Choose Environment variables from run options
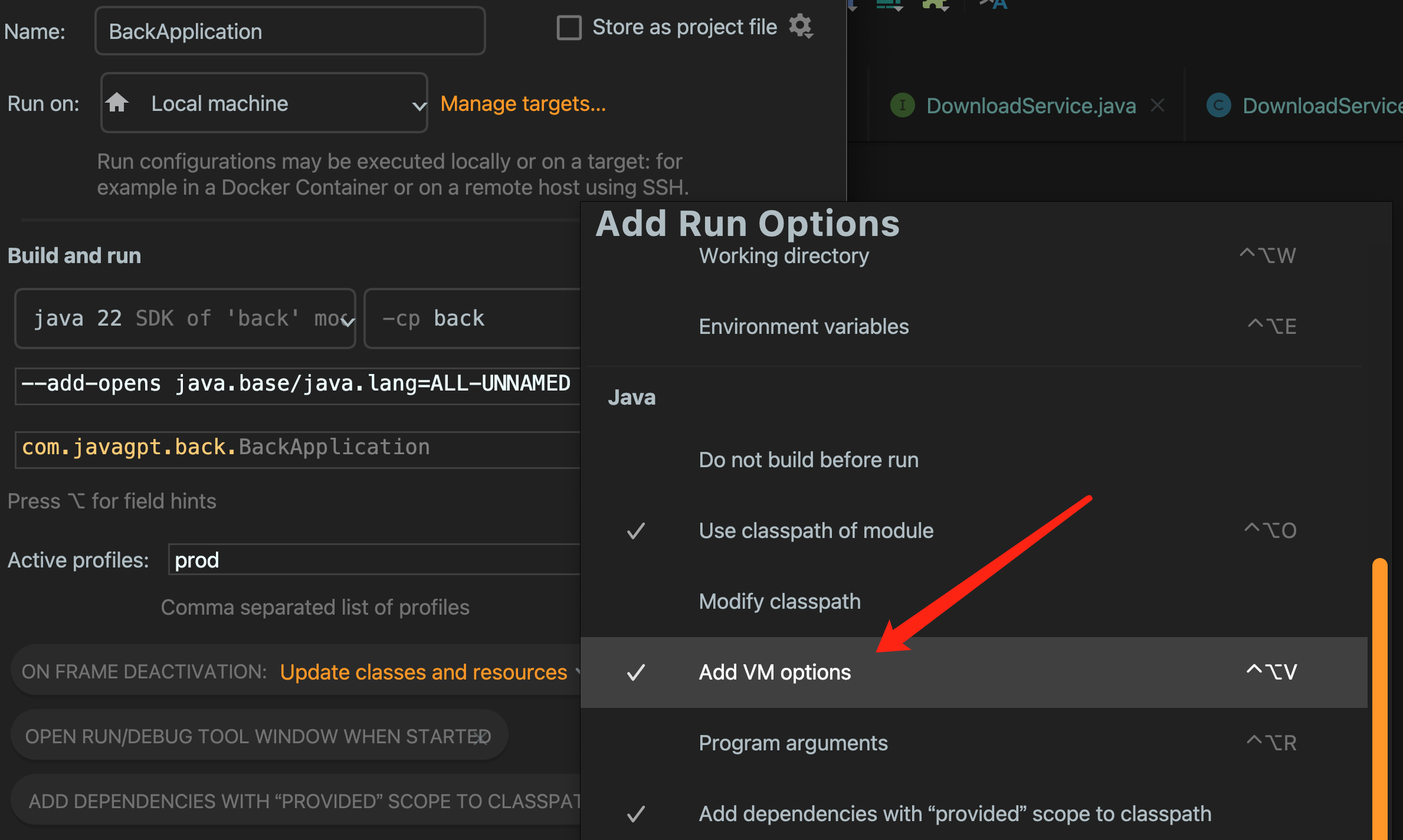This screenshot has height=840, width=1403. (x=804, y=326)
